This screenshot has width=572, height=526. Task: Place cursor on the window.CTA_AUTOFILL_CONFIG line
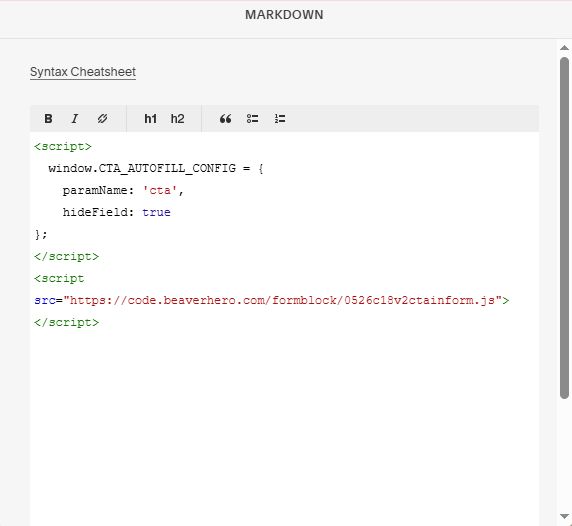tap(156, 169)
